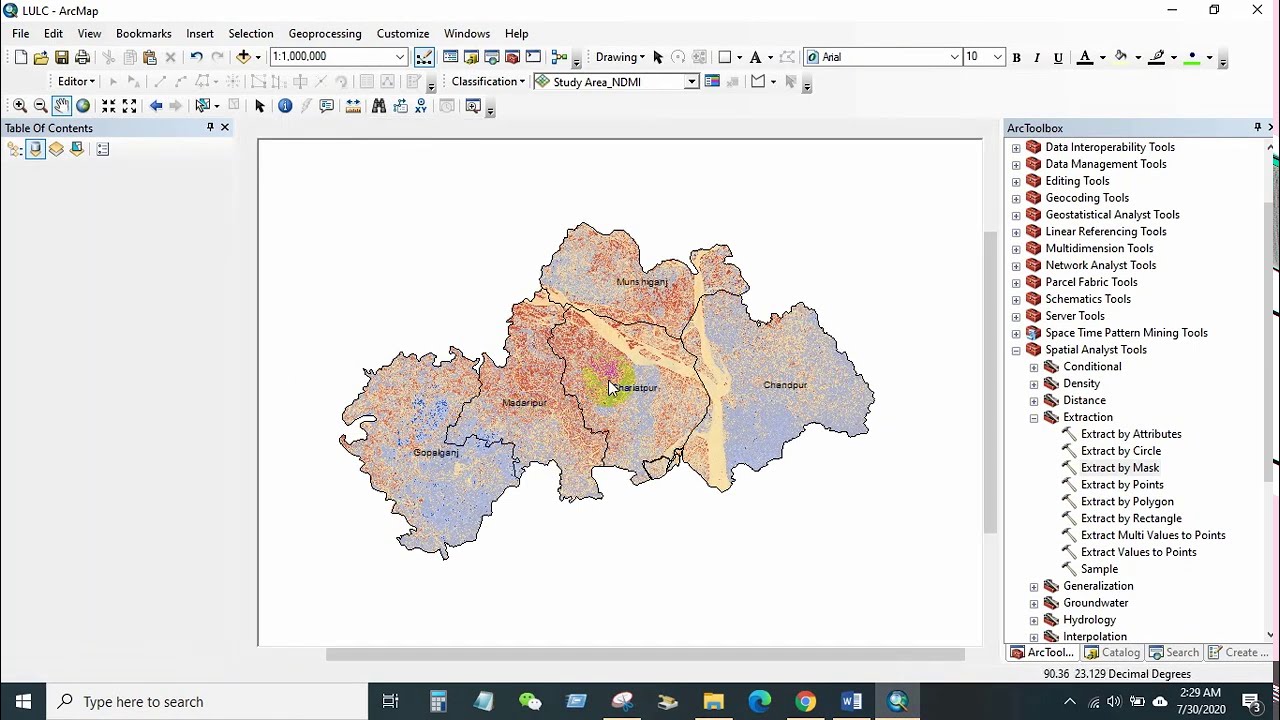Switch Table Of Contents to List By Drawing Order
This screenshot has height=720, width=1280.
14,149
